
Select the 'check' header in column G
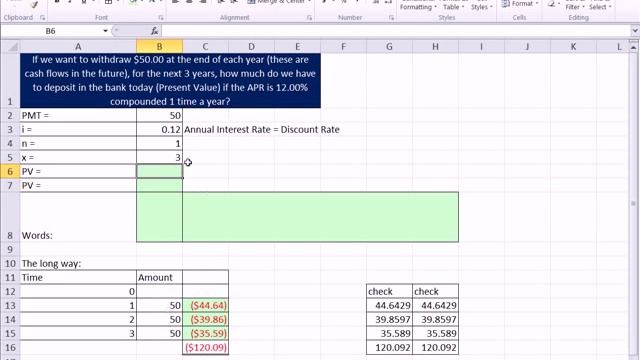[x=389, y=291]
